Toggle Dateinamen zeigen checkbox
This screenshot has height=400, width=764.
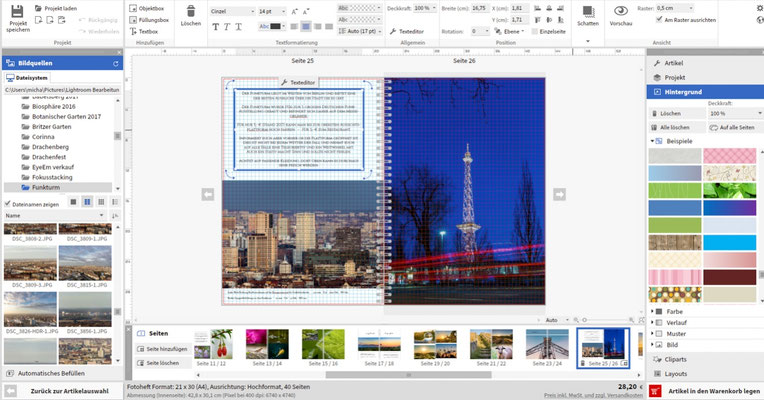pyautogui.click(x=7, y=204)
